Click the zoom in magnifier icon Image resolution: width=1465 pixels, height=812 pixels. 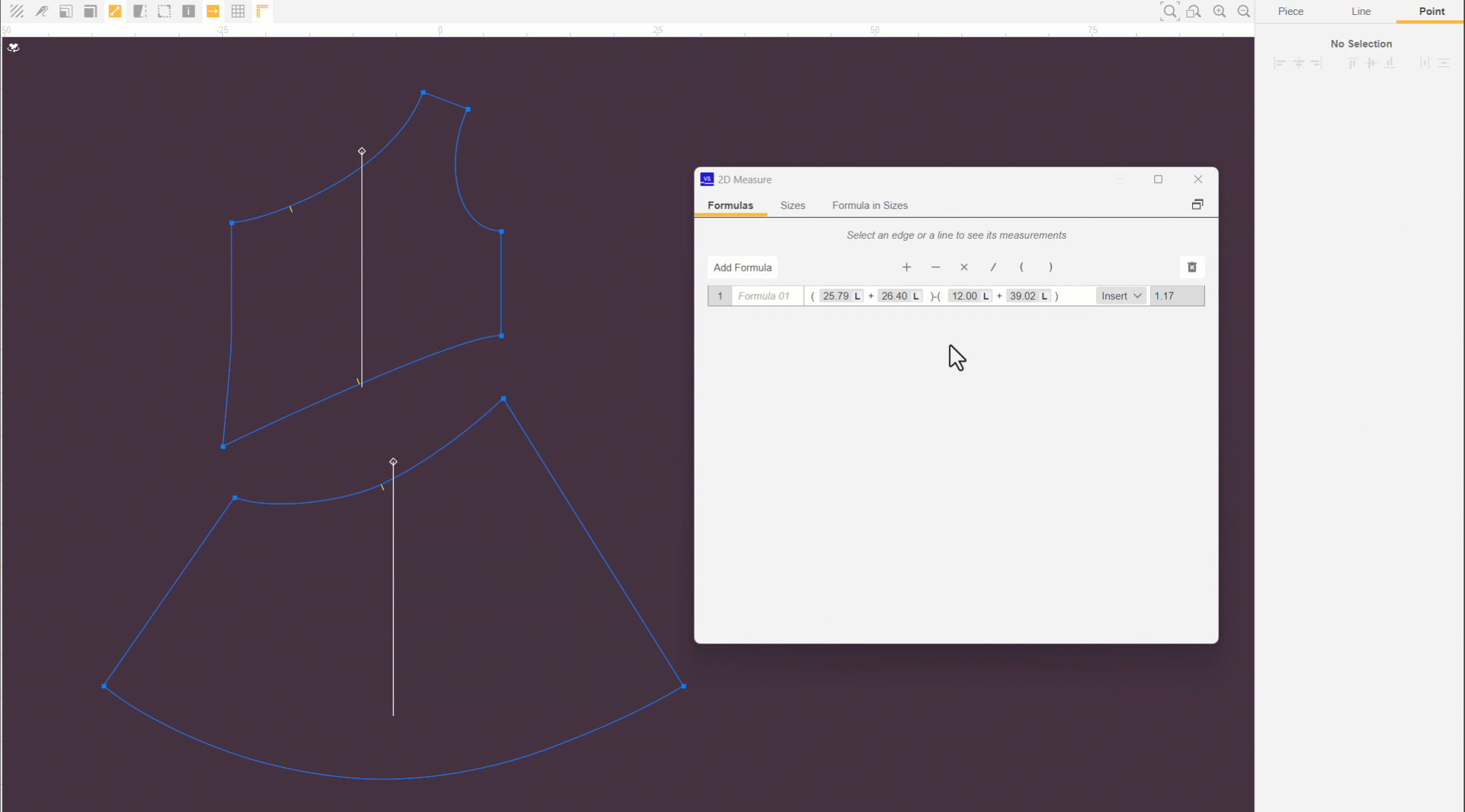click(1219, 12)
